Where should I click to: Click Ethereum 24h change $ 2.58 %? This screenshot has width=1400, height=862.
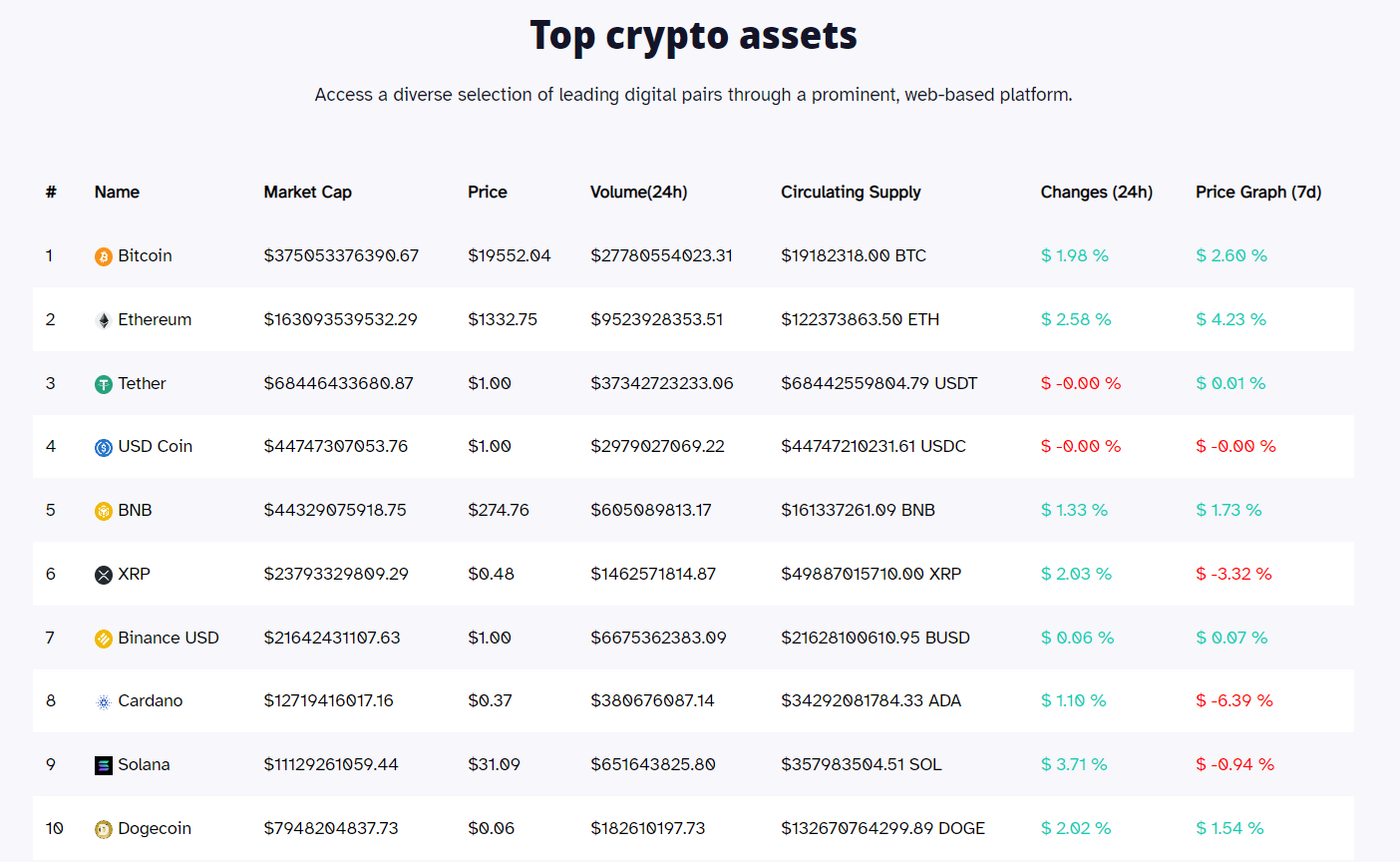tap(1076, 319)
